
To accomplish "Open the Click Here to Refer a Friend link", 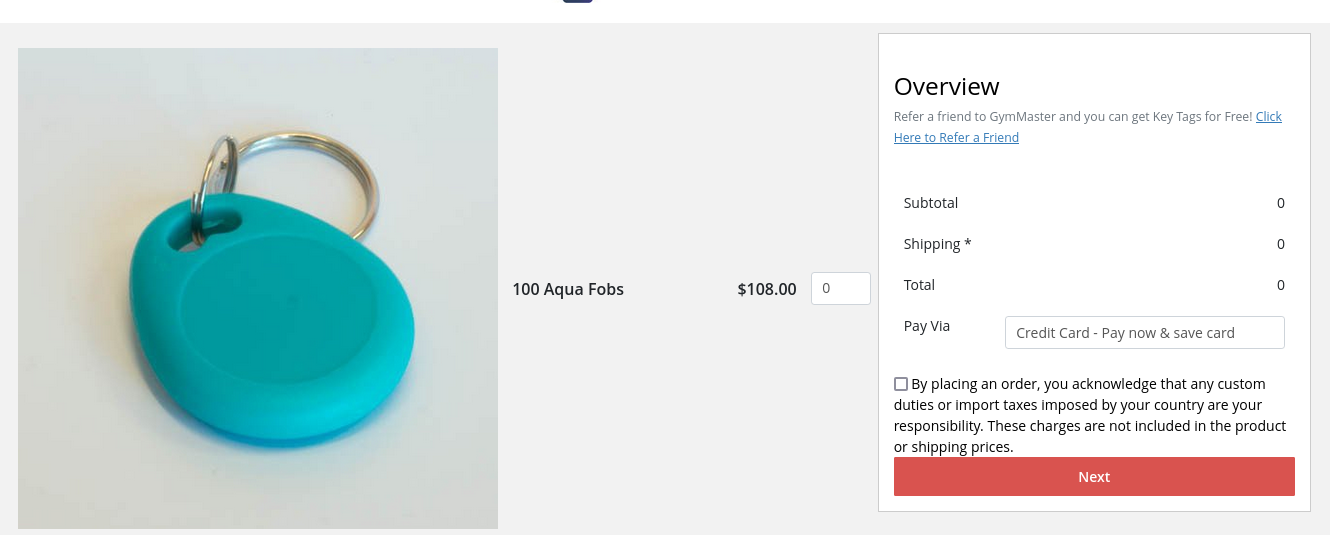I will (956, 138).
